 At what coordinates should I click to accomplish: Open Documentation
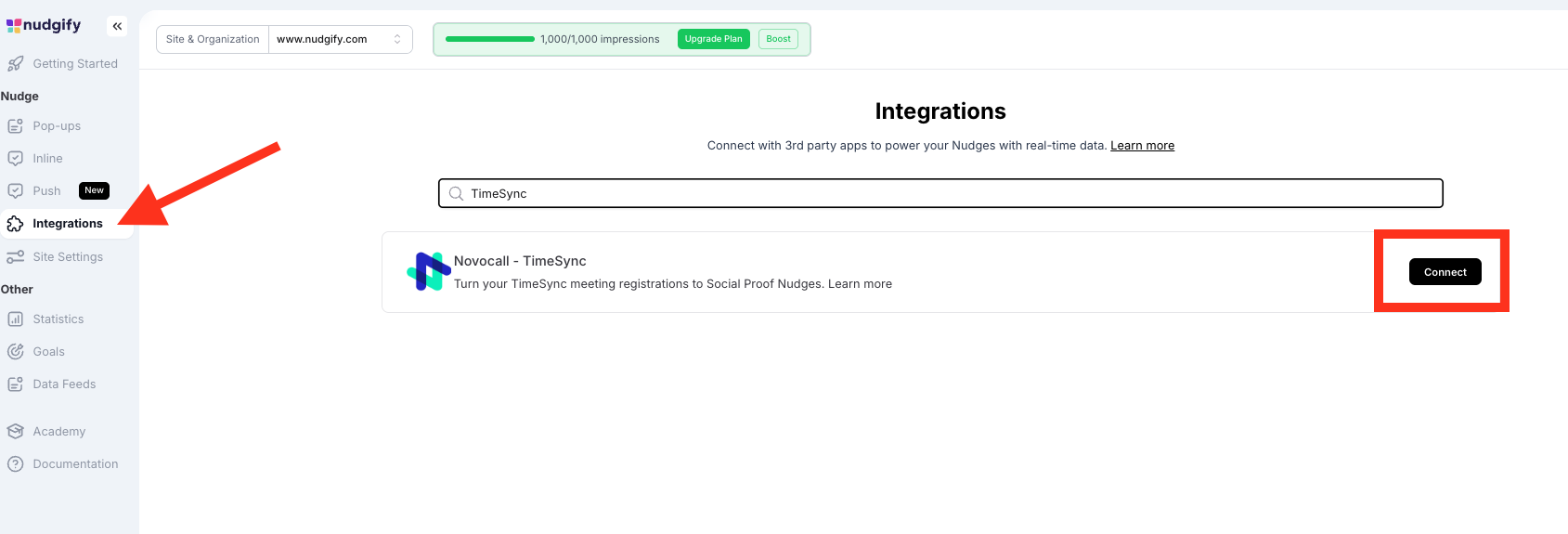75,464
